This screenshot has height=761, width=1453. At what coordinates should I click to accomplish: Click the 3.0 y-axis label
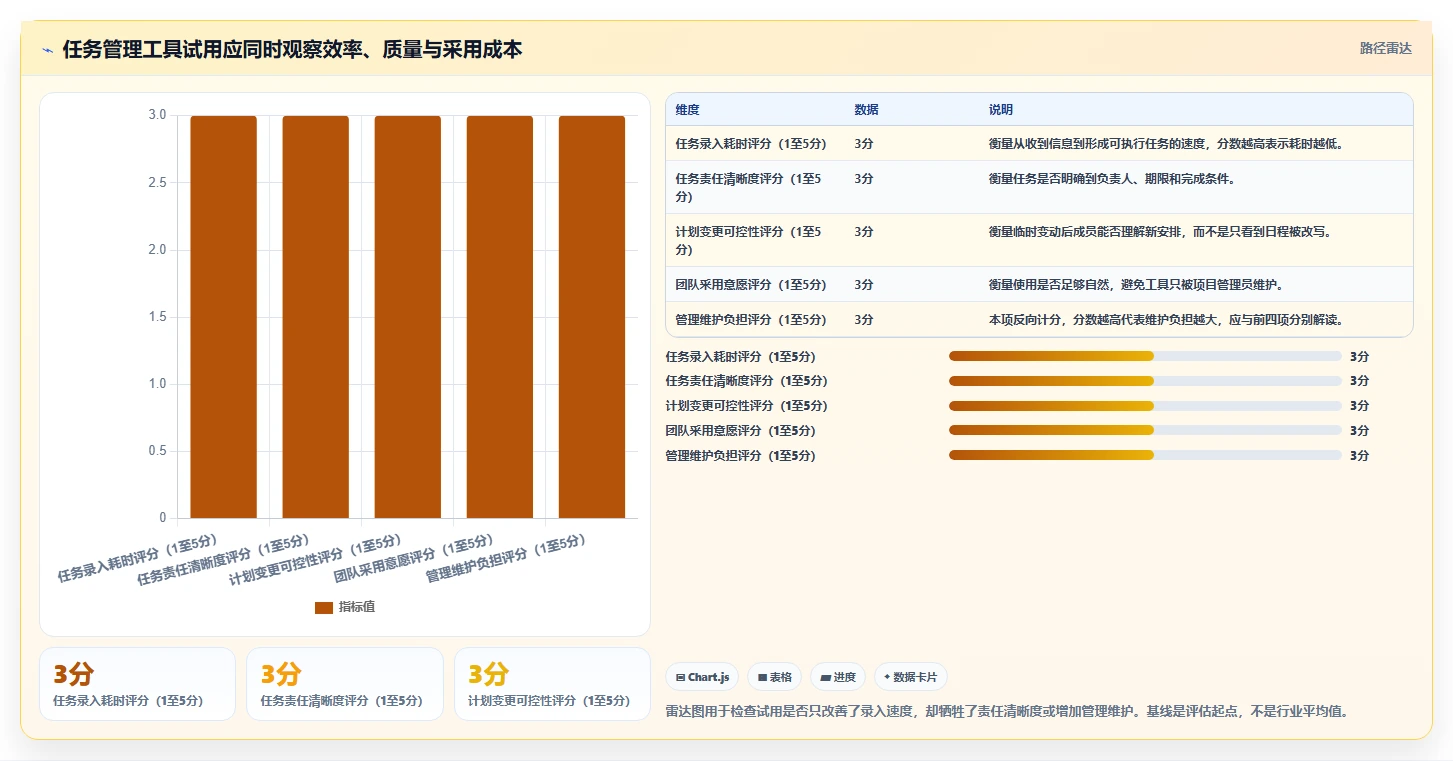(157, 115)
